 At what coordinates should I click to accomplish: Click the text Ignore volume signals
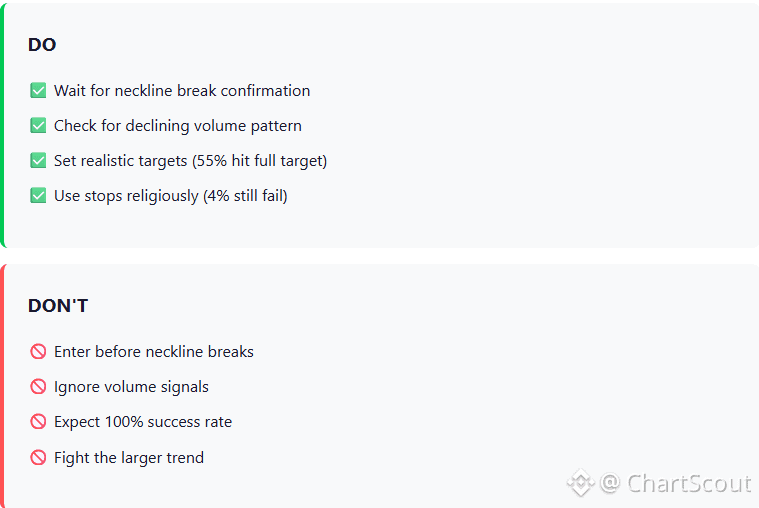click(131, 387)
